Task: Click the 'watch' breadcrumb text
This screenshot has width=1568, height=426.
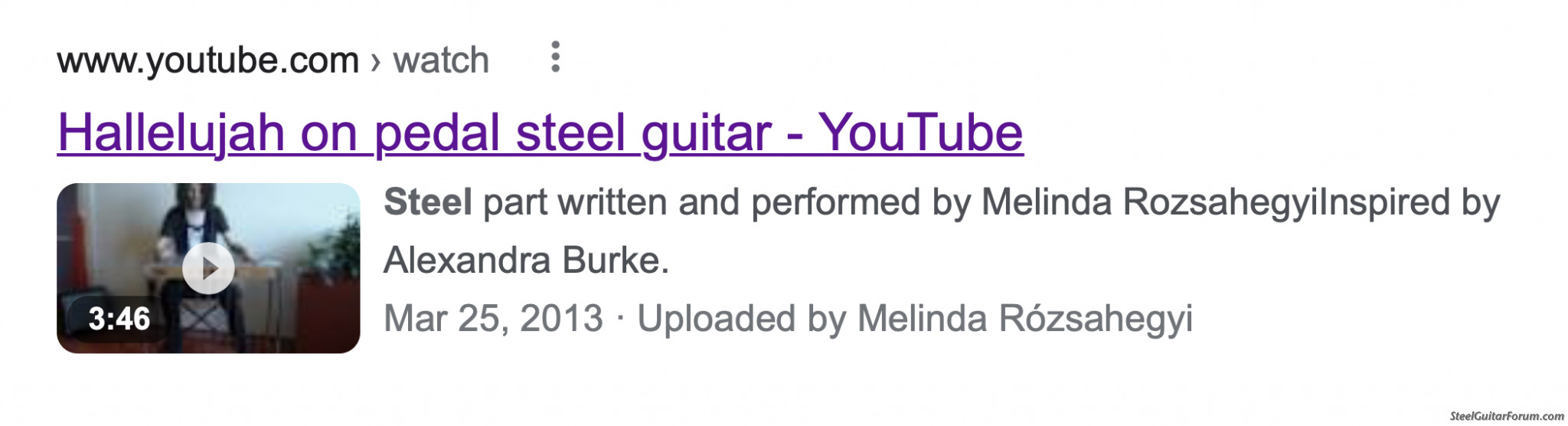Action: pyautogui.click(x=441, y=60)
